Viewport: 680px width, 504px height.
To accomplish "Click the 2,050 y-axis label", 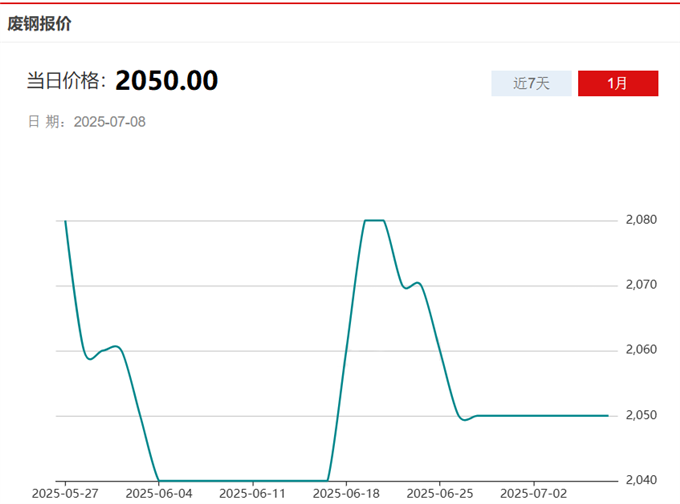I will coord(639,415).
